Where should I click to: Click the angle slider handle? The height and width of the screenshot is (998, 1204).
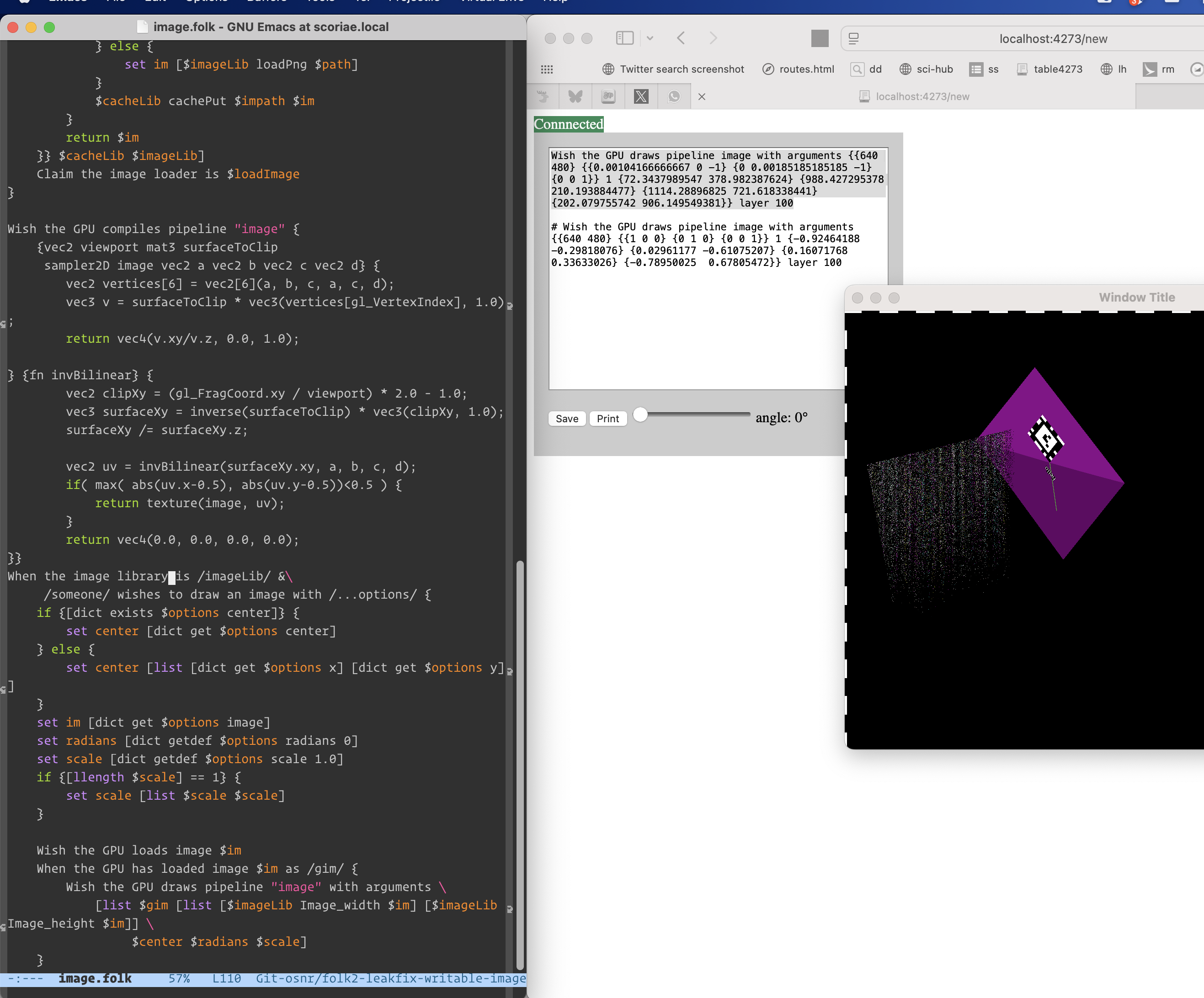pos(640,414)
